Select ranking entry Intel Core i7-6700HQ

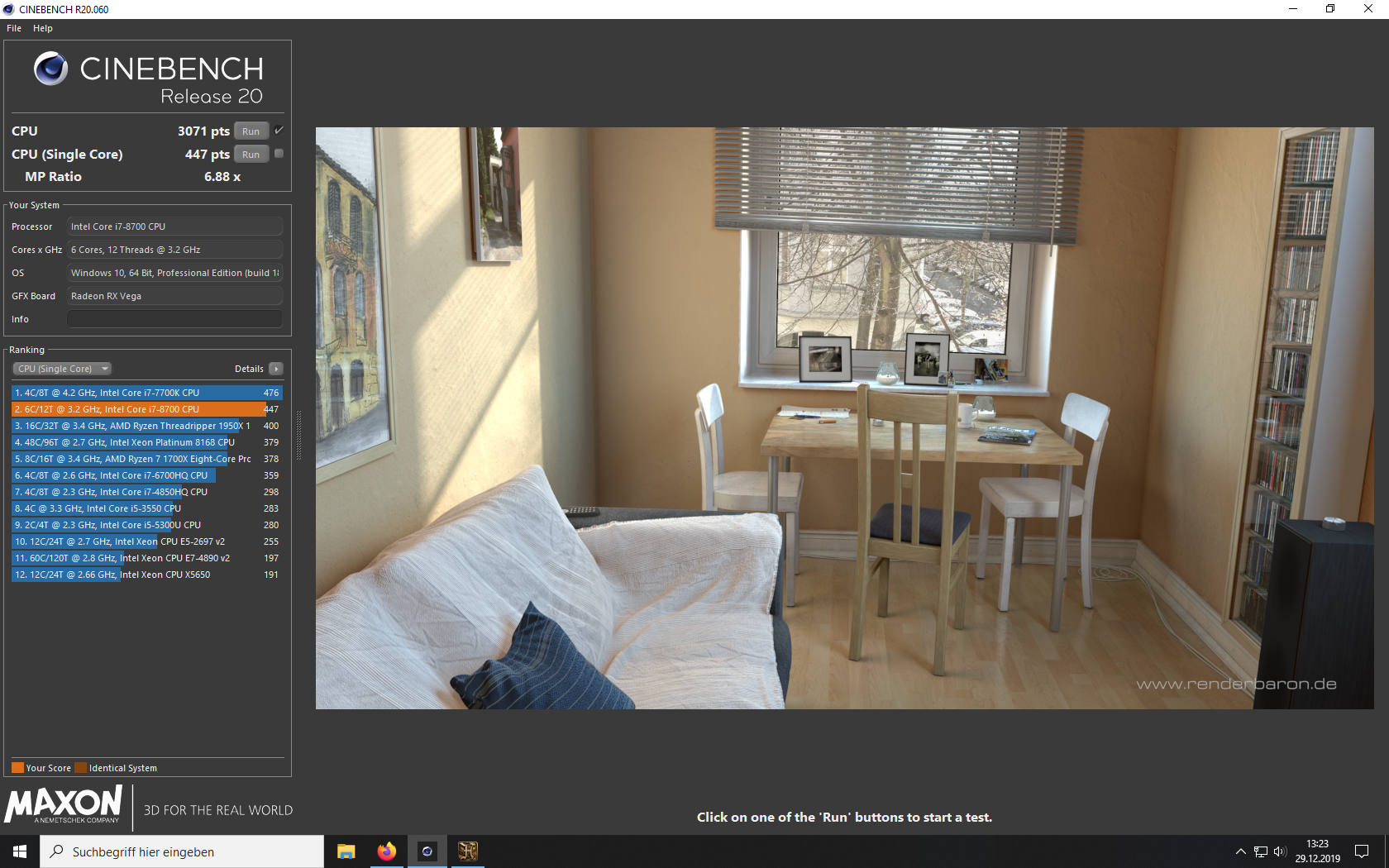[x=147, y=475]
